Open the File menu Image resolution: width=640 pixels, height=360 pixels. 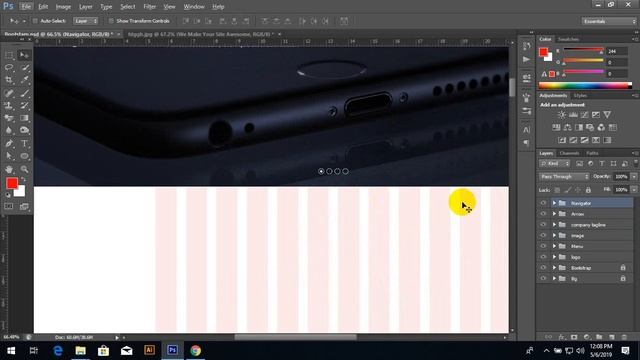tap(26, 7)
